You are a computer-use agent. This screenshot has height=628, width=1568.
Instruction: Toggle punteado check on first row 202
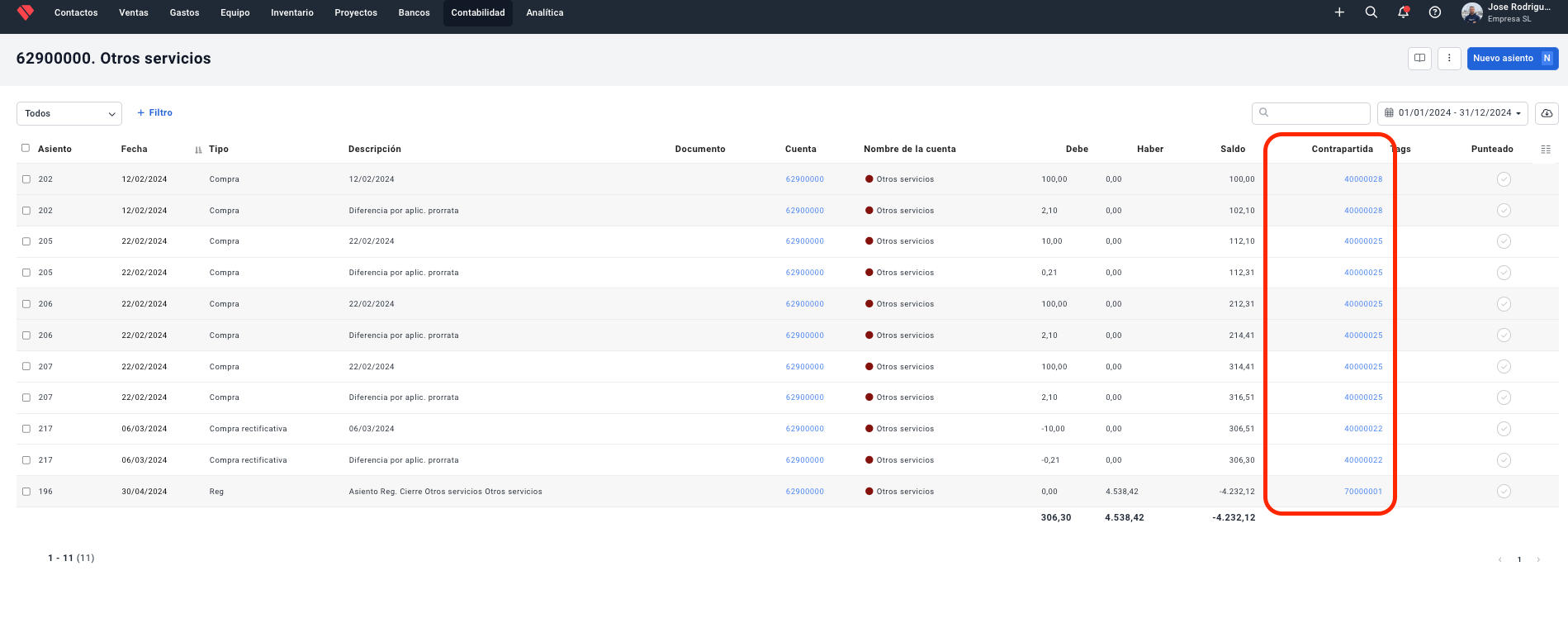coord(1504,179)
